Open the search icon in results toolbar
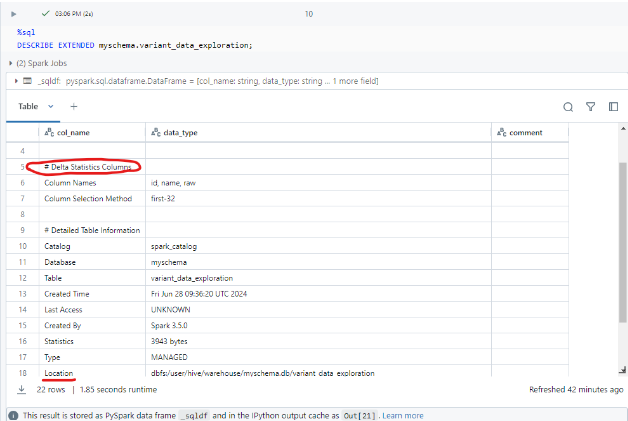 (568, 107)
